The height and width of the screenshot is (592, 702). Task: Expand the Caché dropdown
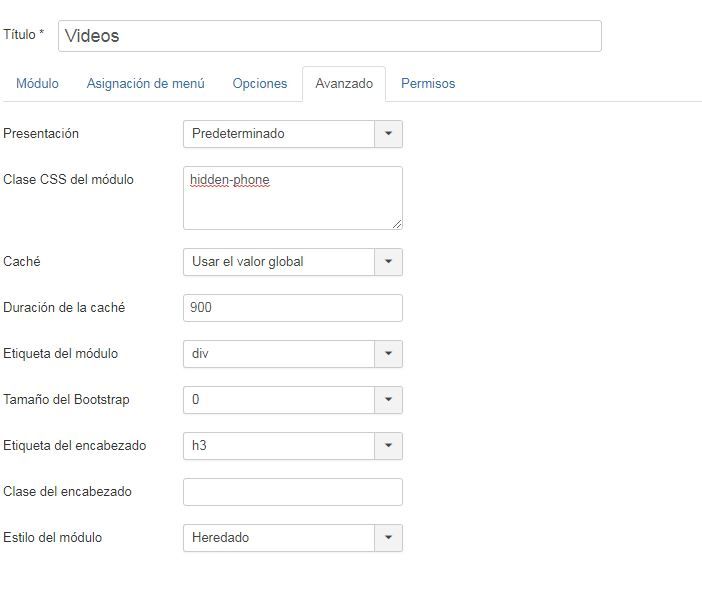(x=293, y=262)
